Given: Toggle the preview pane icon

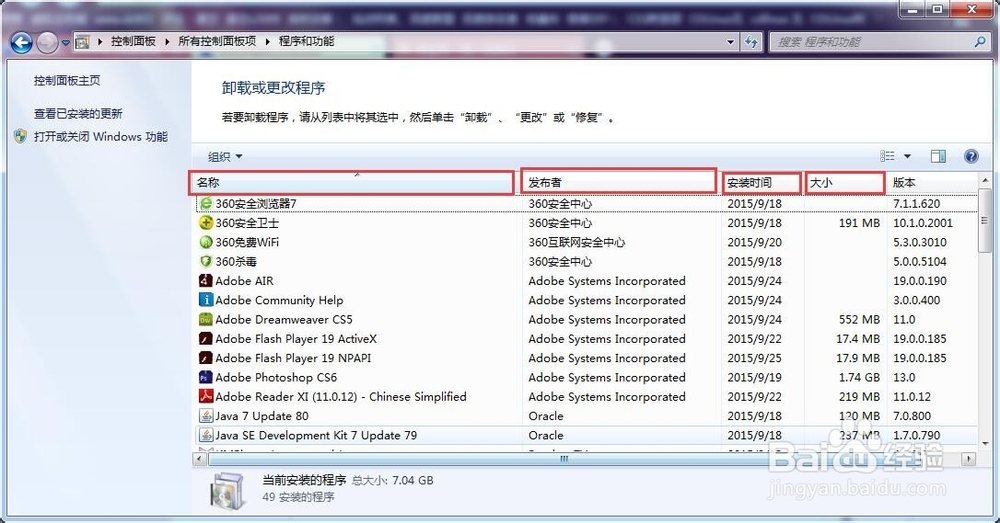Looking at the screenshot, I should coord(938,156).
